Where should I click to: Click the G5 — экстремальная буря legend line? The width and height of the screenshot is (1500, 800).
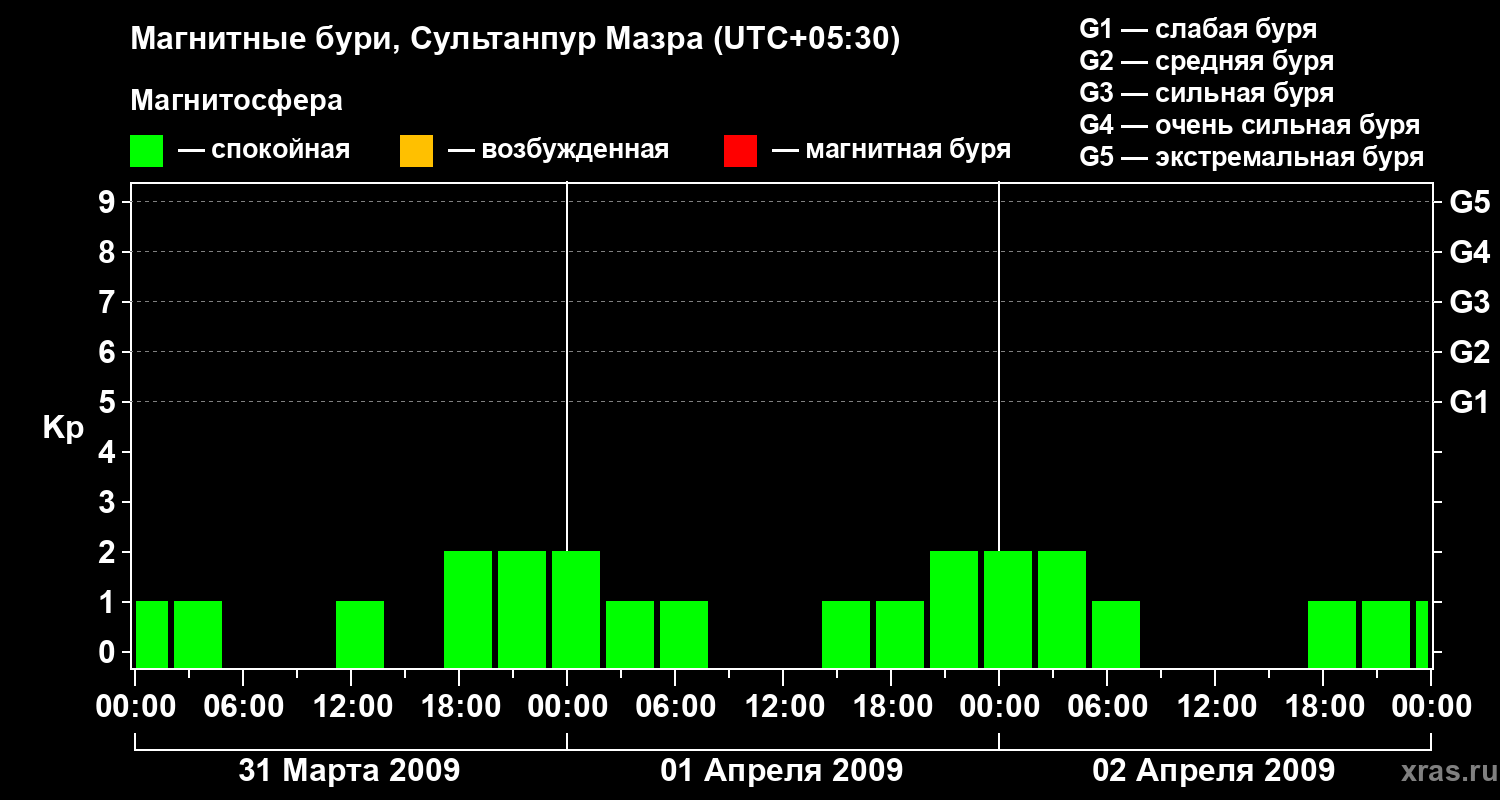pyautogui.click(x=1252, y=158)
